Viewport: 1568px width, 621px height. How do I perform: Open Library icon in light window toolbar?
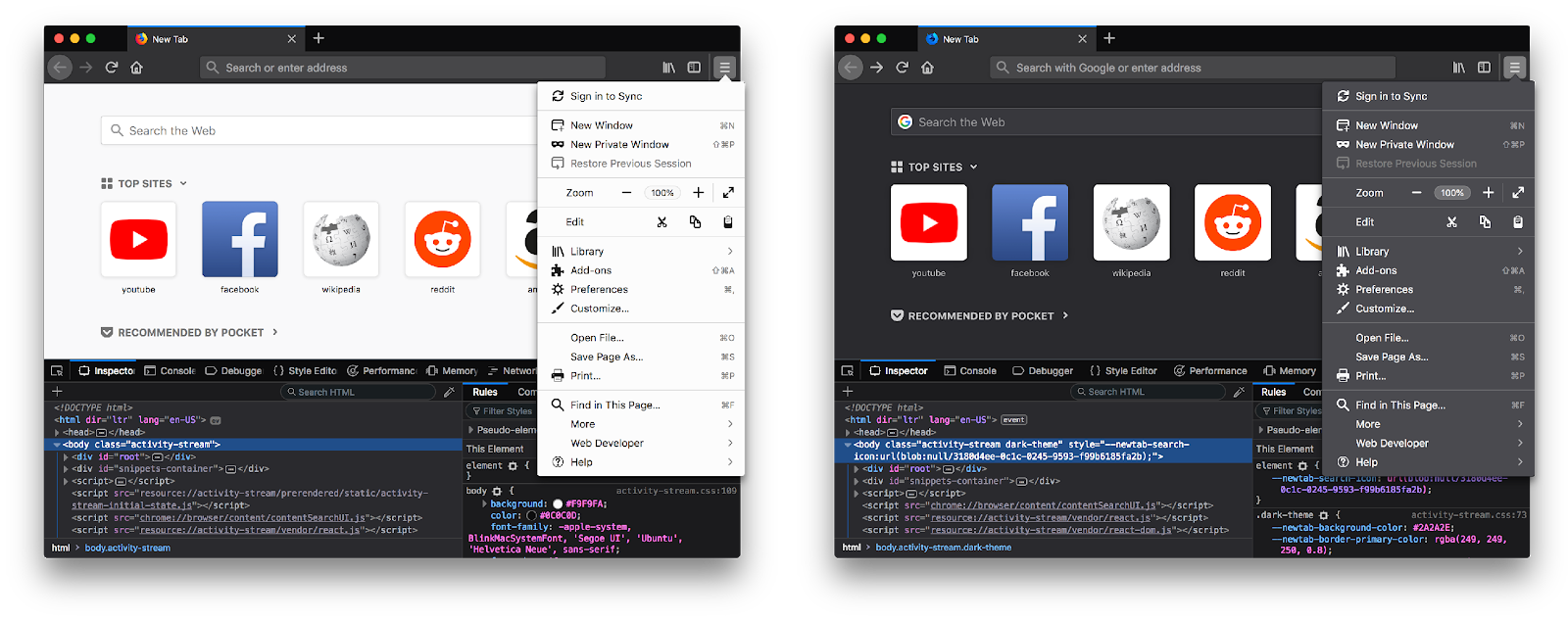tap(668, 68)
